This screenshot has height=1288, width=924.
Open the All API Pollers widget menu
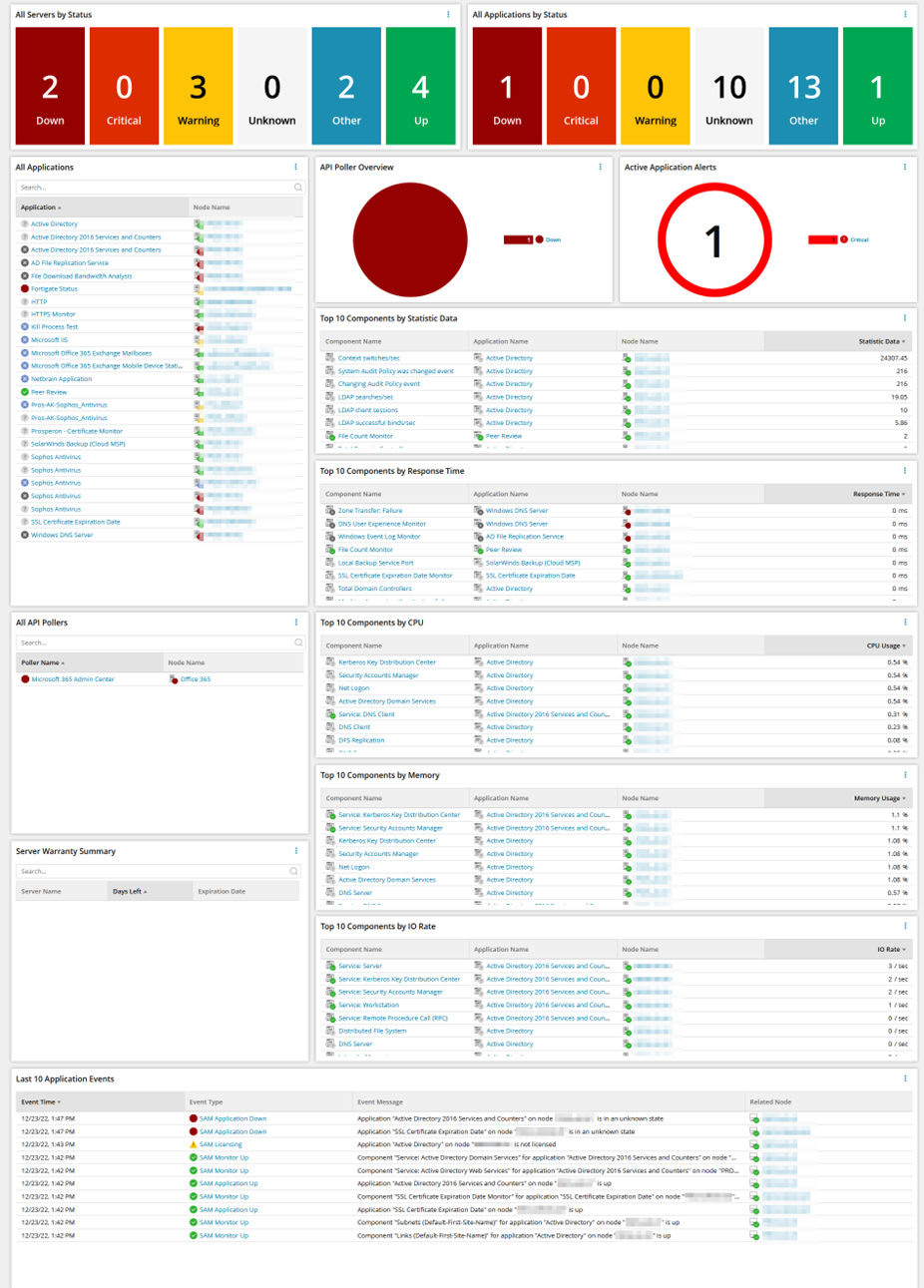pyautogui.click(x=296, y=623)
